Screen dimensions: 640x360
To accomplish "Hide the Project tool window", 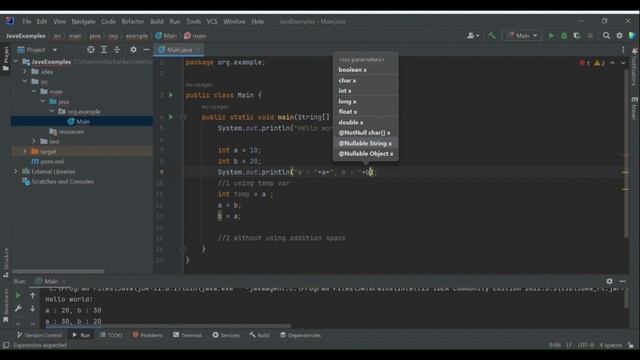I will [x=147, y=49].
